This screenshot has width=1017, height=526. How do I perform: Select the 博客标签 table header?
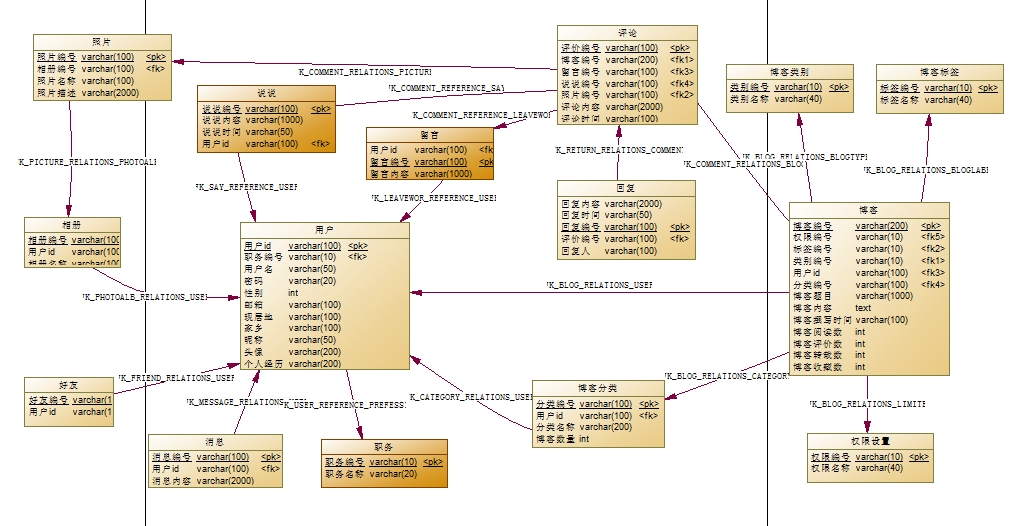939,72
